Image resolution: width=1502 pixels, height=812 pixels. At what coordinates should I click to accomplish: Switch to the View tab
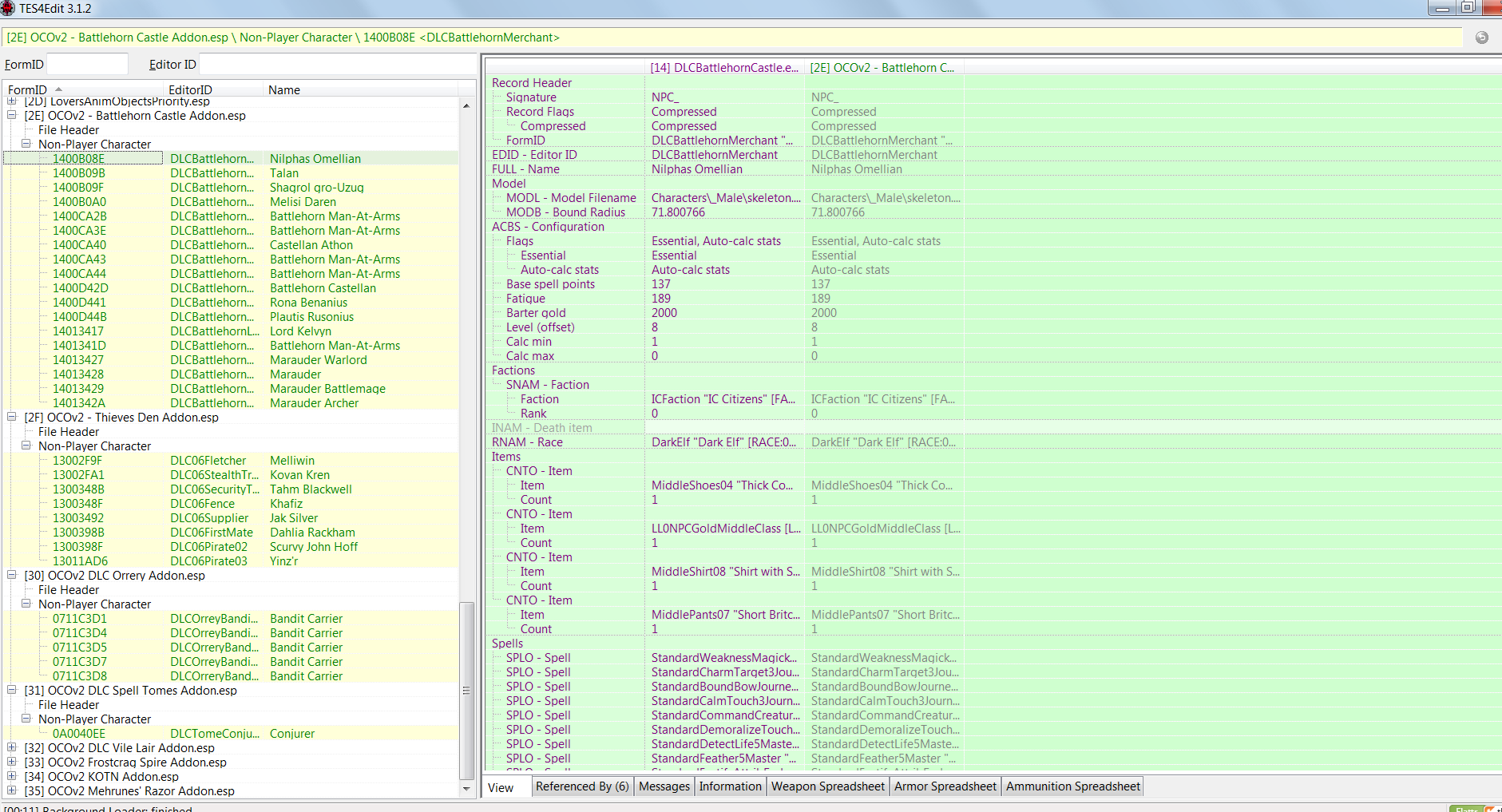tap(501, 787)
